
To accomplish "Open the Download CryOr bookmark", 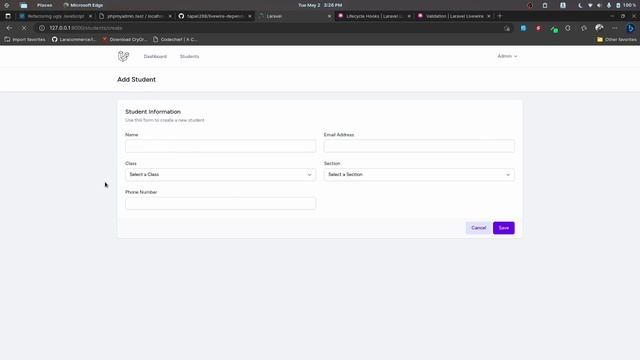I will [124, 40].
